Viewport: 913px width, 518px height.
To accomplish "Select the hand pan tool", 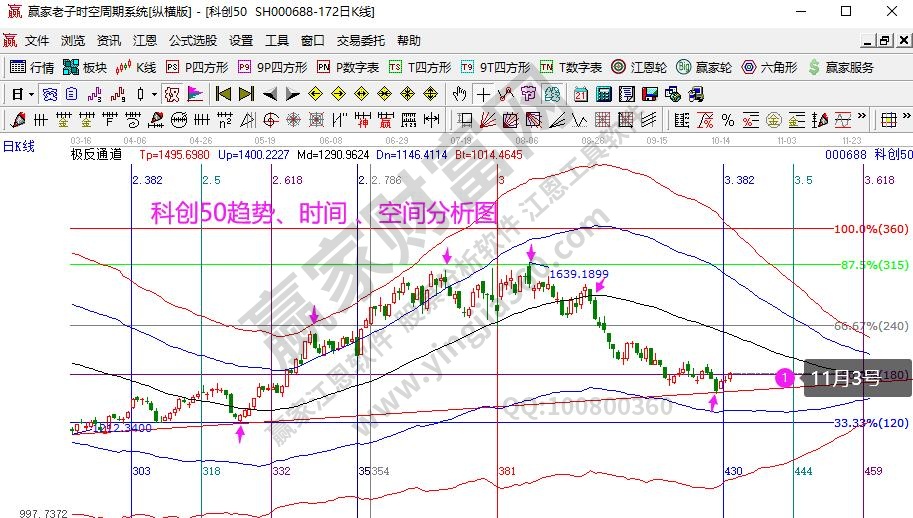I will coord(460,94).
